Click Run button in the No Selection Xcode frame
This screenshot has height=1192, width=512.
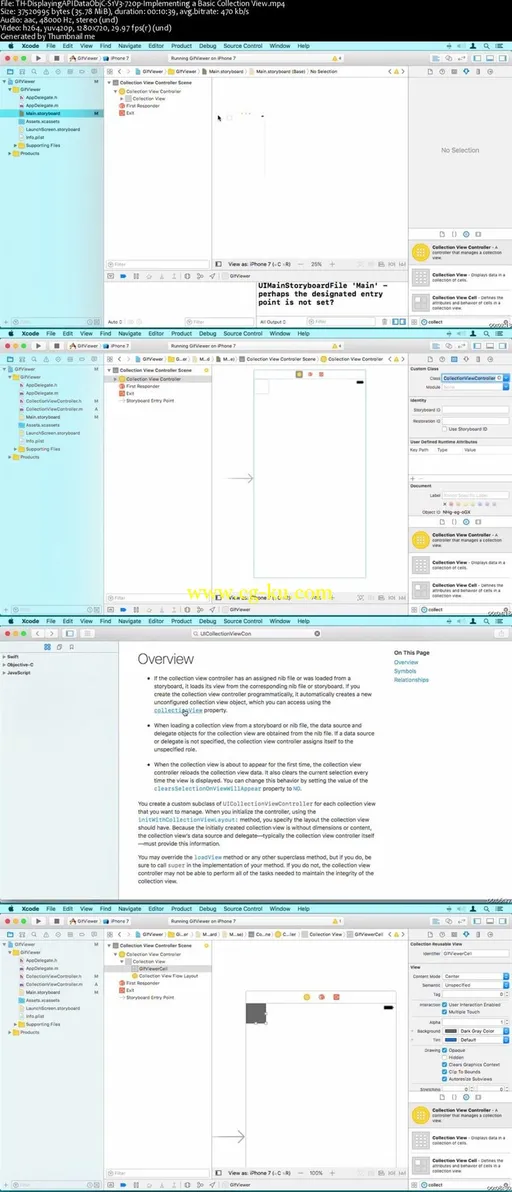coord(38,58)
